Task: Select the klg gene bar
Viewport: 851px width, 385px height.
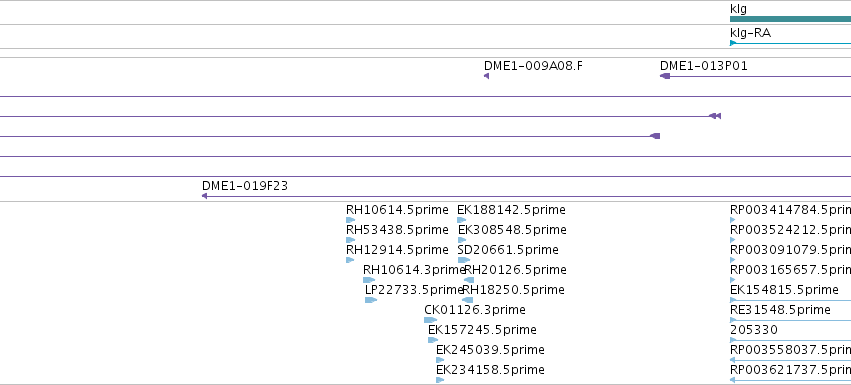Action: [790, 19]
